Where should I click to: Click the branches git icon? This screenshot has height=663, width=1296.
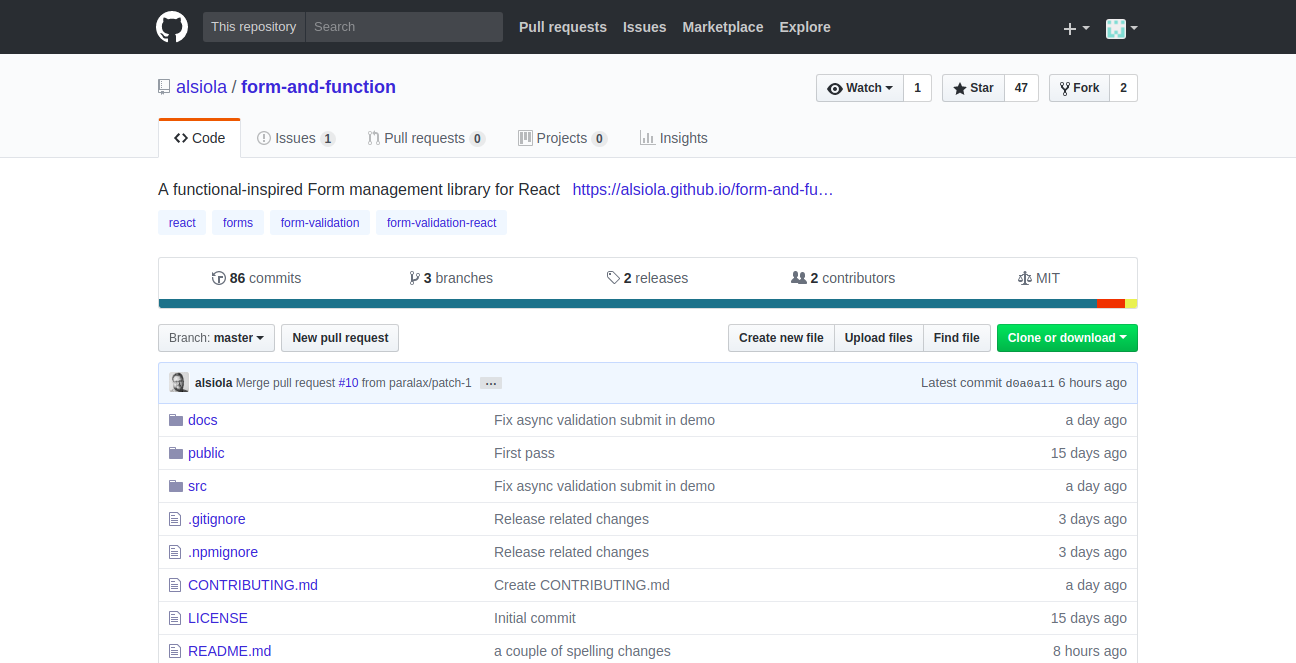414,278
